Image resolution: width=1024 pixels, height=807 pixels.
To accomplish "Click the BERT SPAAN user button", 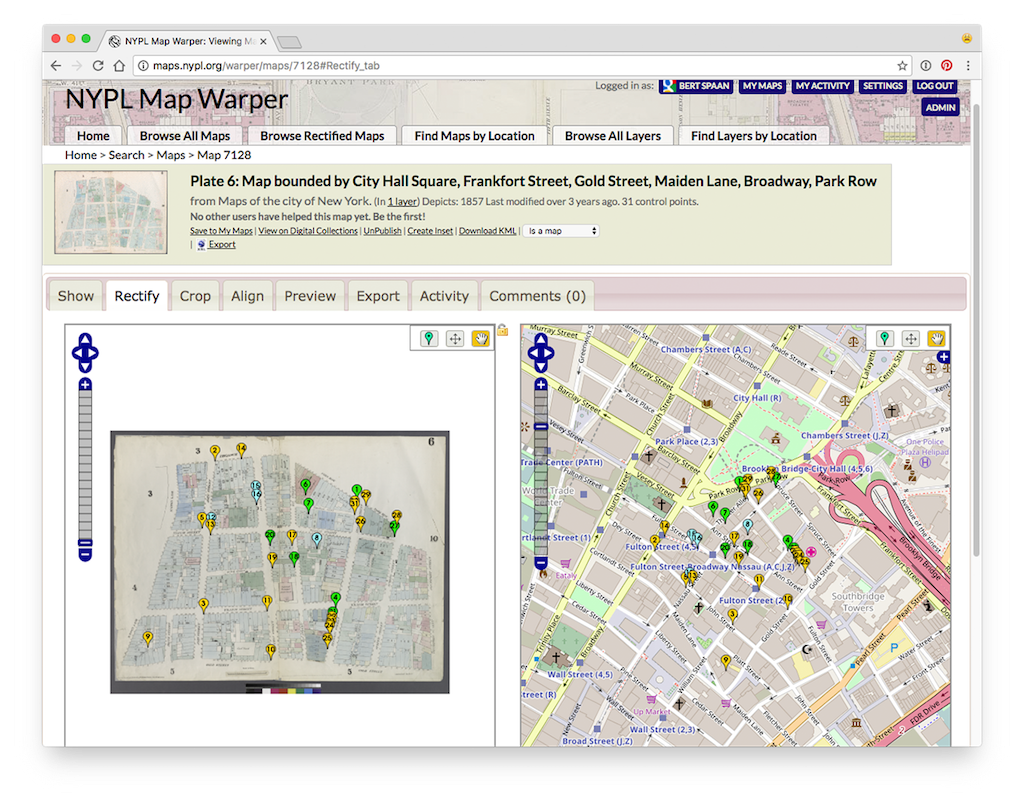I will pyautogui.click(x=696, y=86).
